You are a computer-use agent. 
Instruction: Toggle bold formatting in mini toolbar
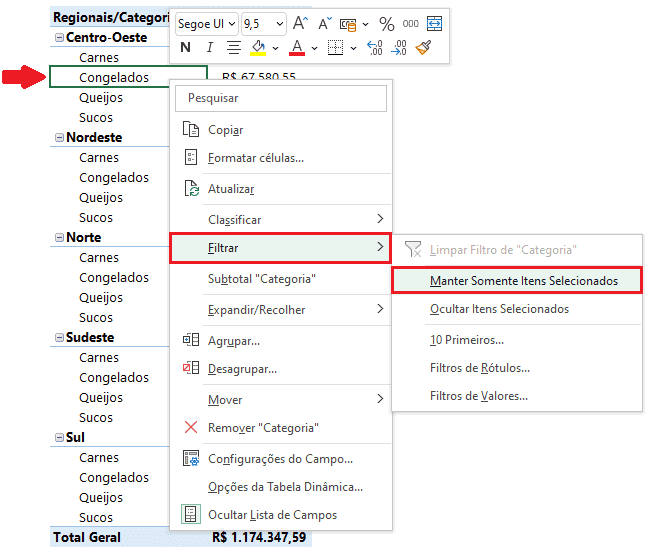tap(186, 47)
